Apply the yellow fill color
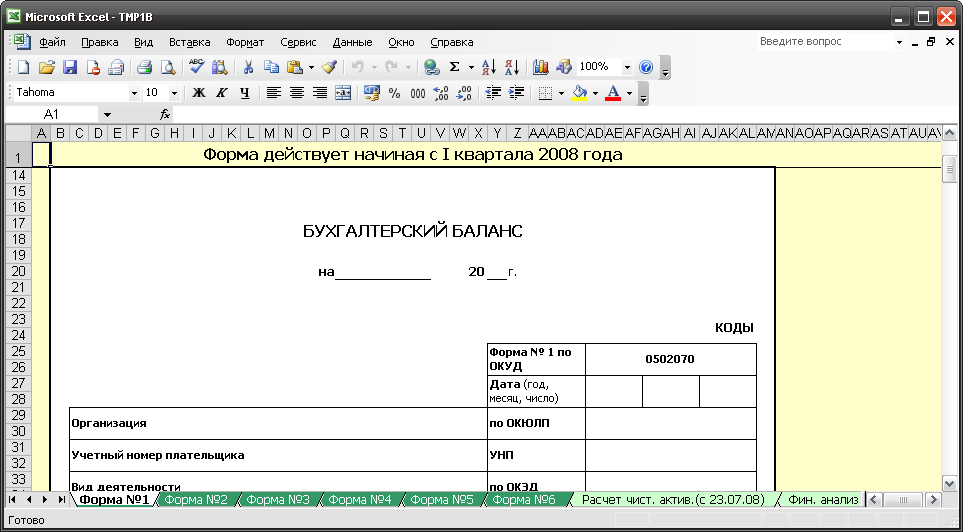This screenshot has height=532, width=963. 579,93
